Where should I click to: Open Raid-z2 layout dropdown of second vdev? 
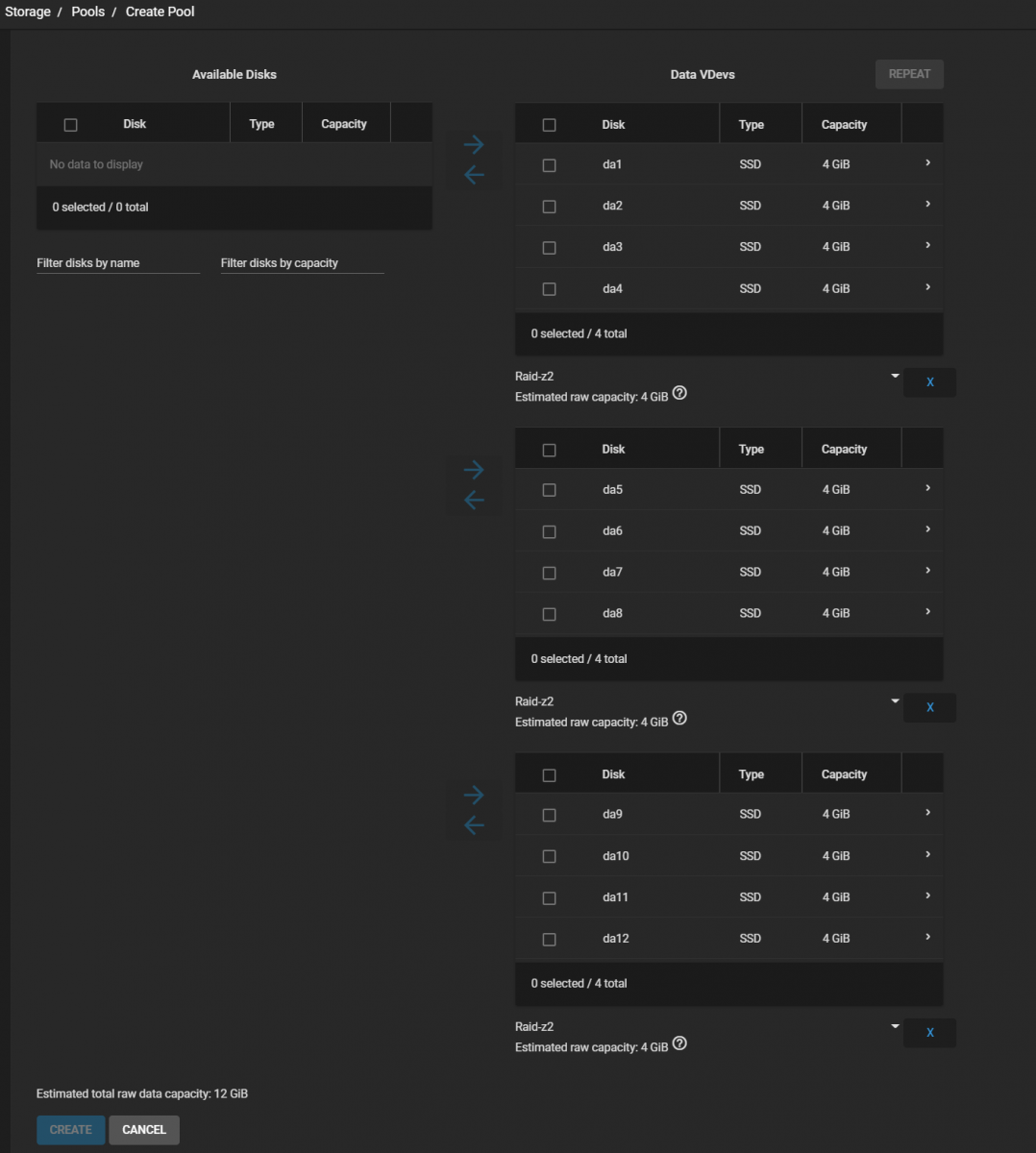pos(707,701)
